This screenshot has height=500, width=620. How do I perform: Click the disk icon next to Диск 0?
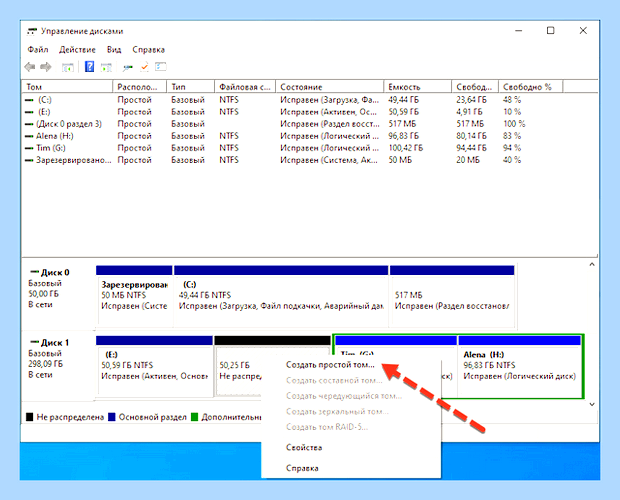point(35,272)
